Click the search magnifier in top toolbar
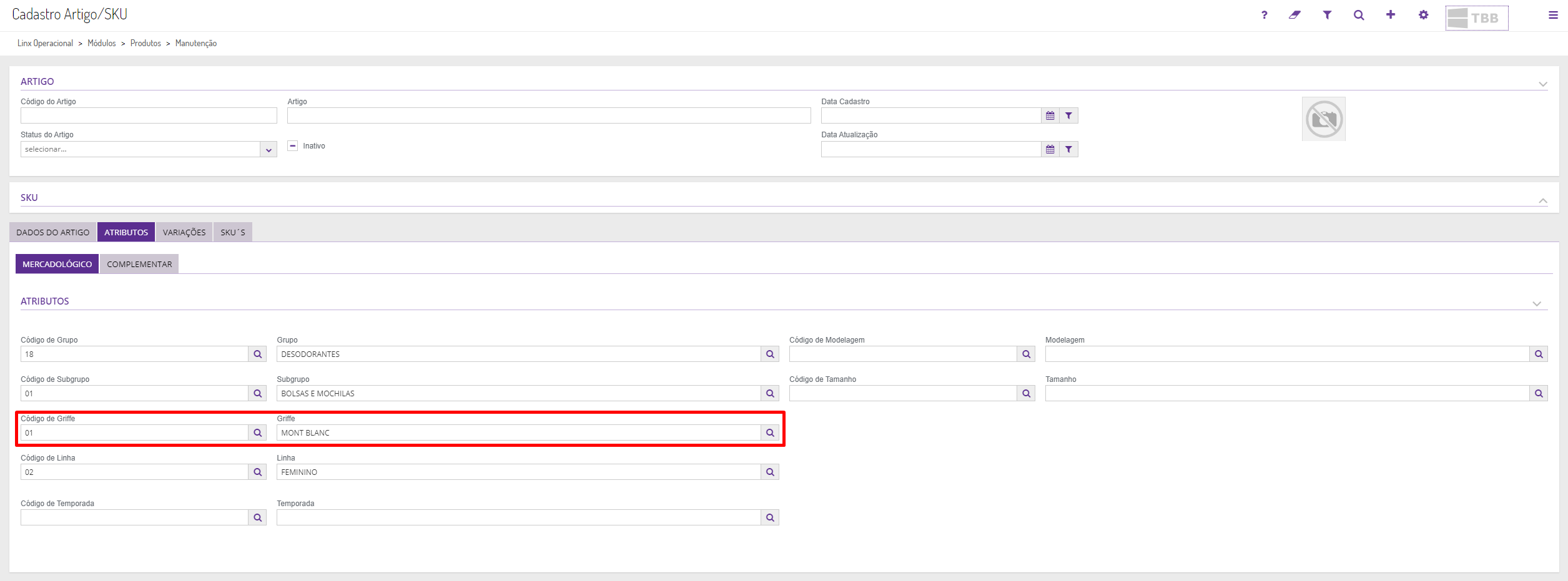1568x581 pixels. [x=1359, y=15]
